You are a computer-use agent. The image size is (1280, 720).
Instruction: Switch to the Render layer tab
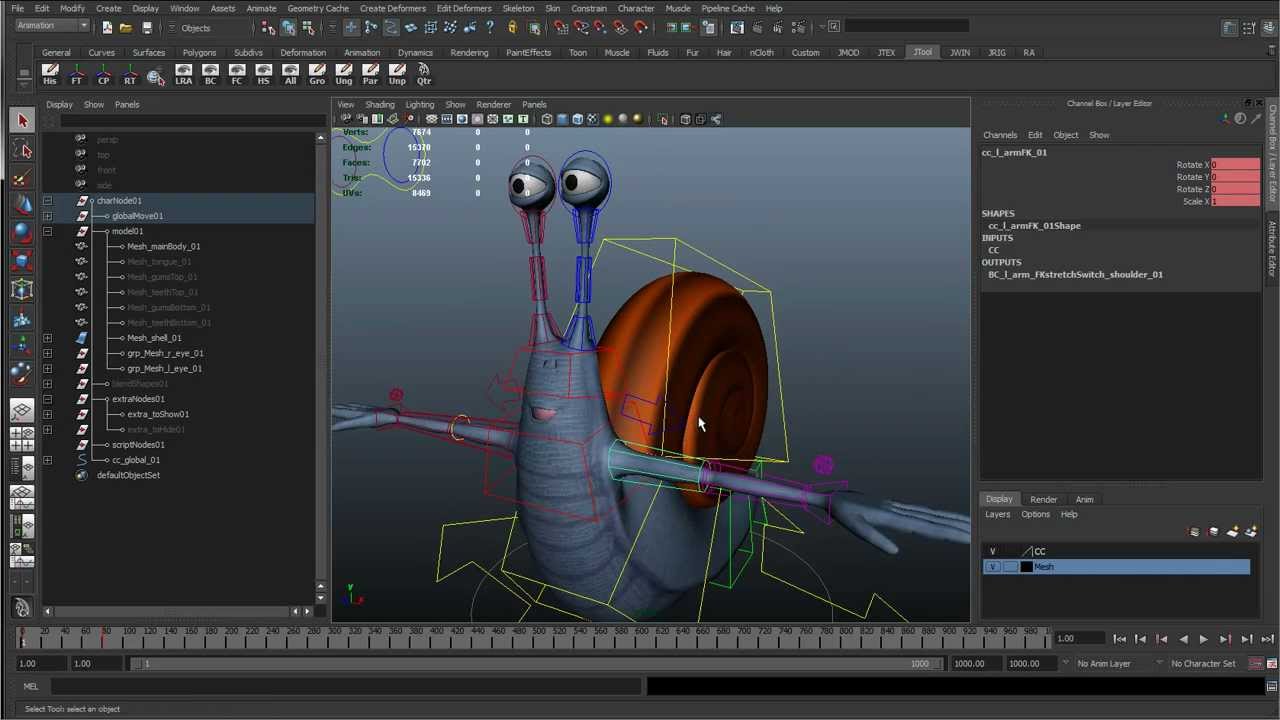(x=1043, y=499)
